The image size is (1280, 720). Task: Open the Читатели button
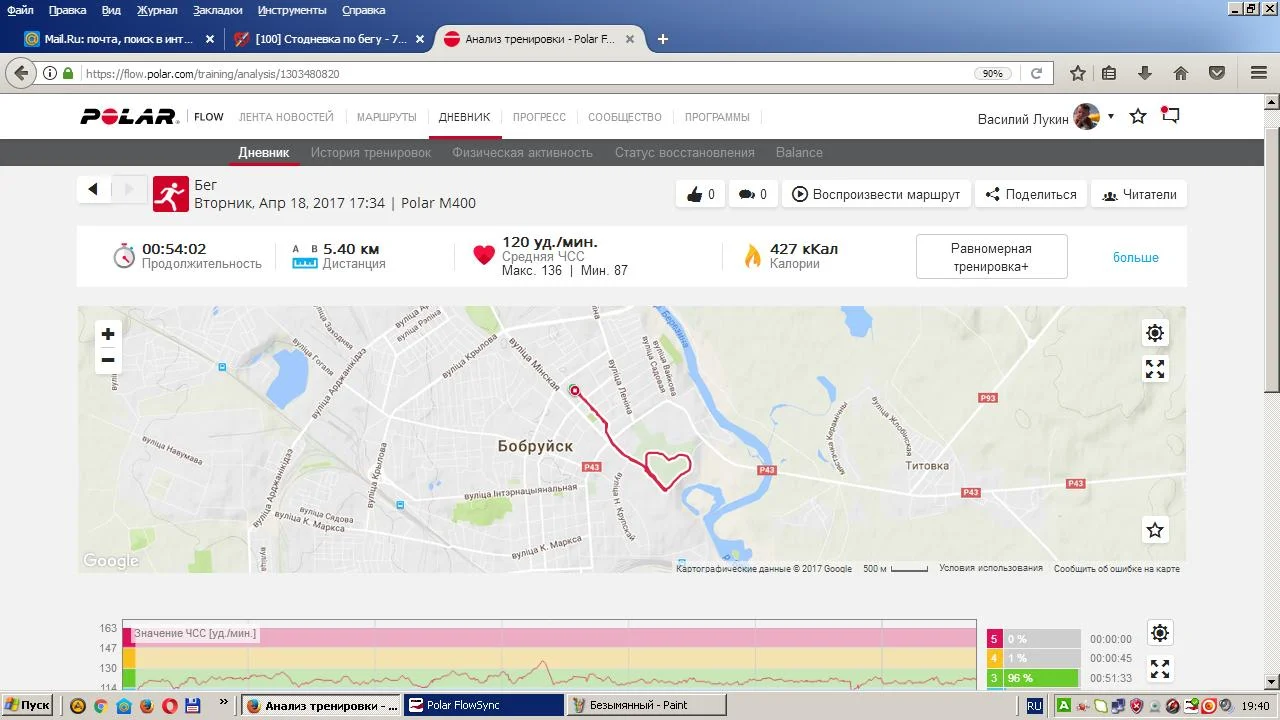[1139, 194]
